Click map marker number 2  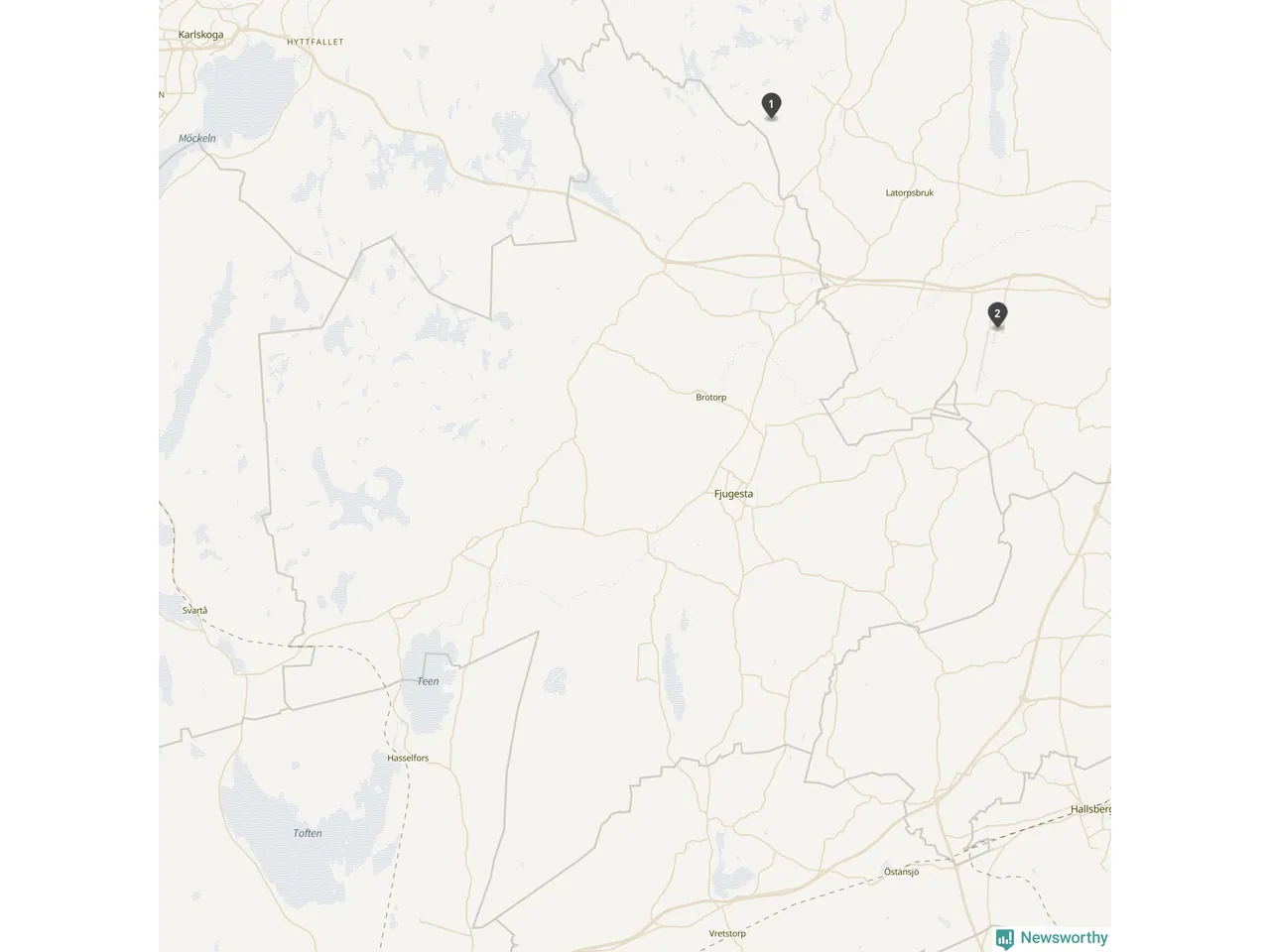click(x=997, y=315)
